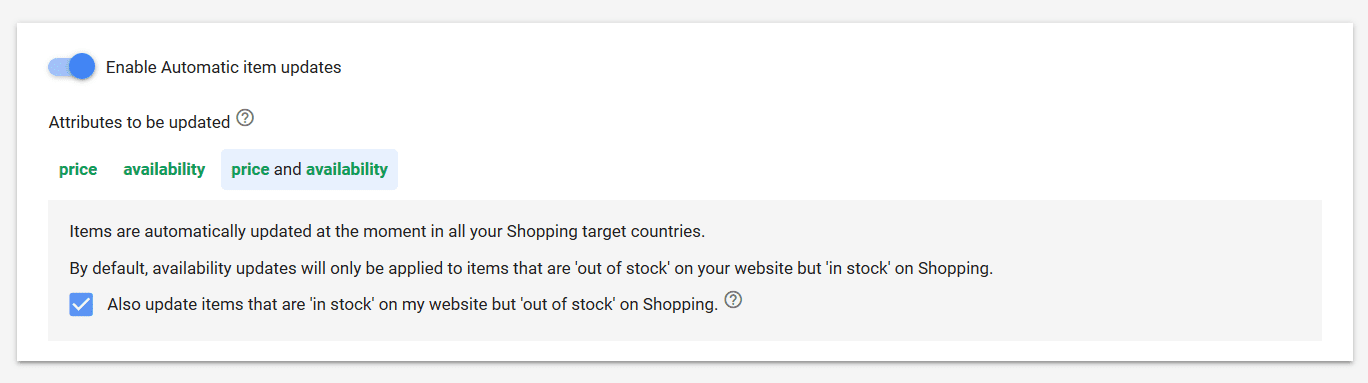Image resolution: width=1368 pixels, height=383 pixels.
Task: Open help for Attributes to be updated
Action: (245, 119)
